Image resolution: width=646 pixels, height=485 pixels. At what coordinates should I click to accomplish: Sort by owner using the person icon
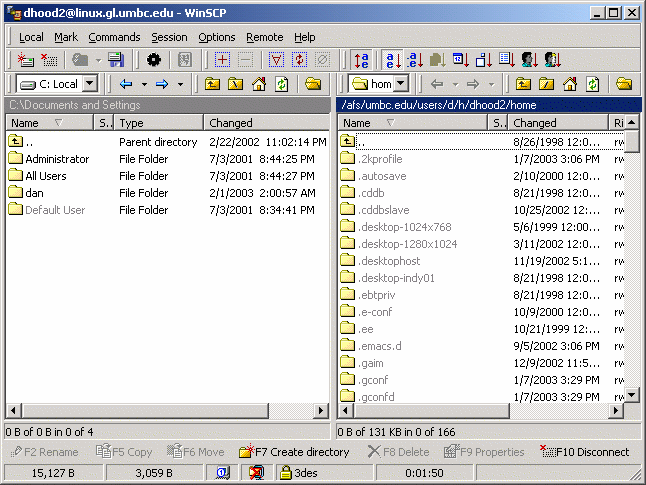tap(529, 60)
